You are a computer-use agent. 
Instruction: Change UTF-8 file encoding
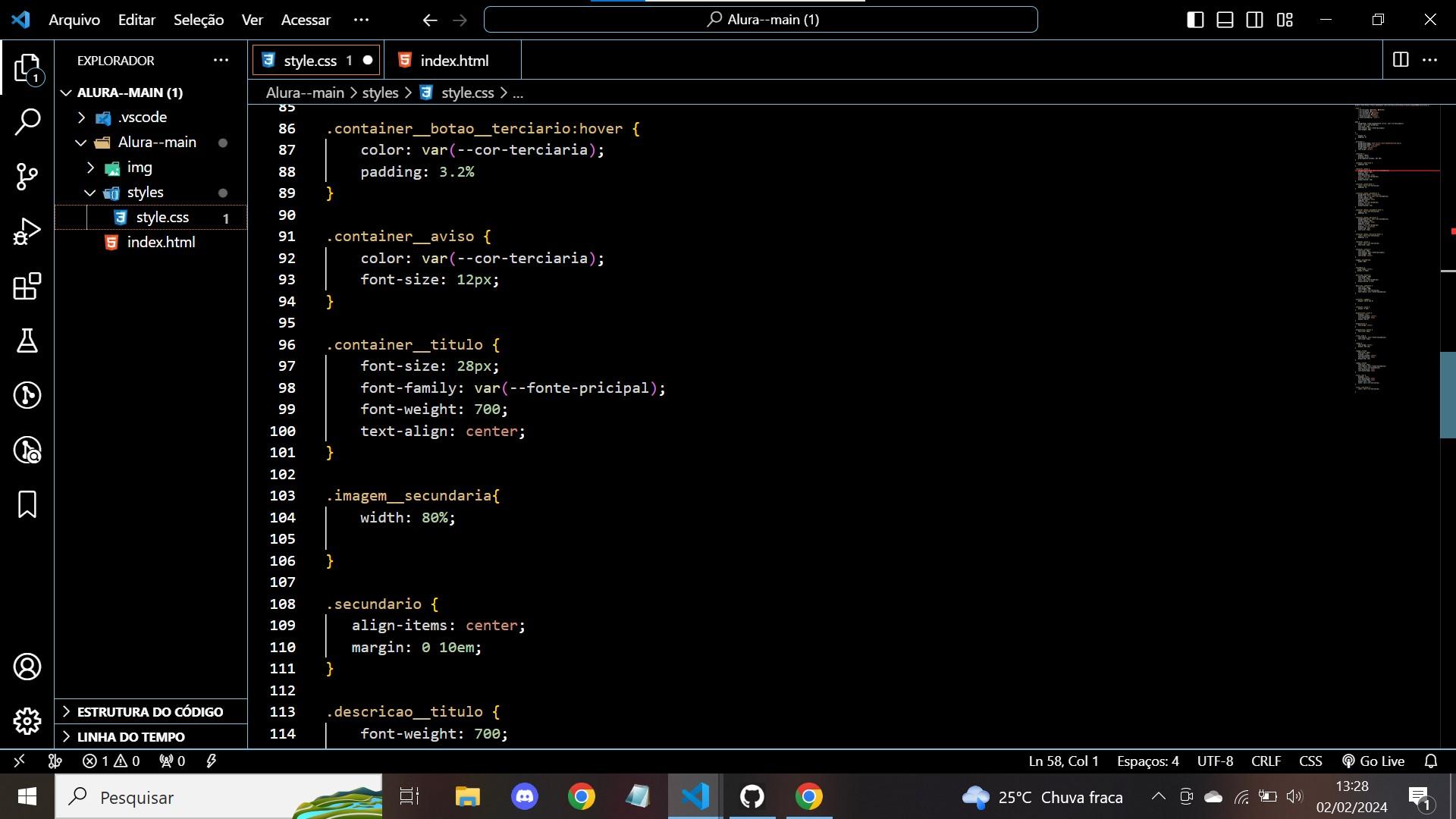(1215, 761)
